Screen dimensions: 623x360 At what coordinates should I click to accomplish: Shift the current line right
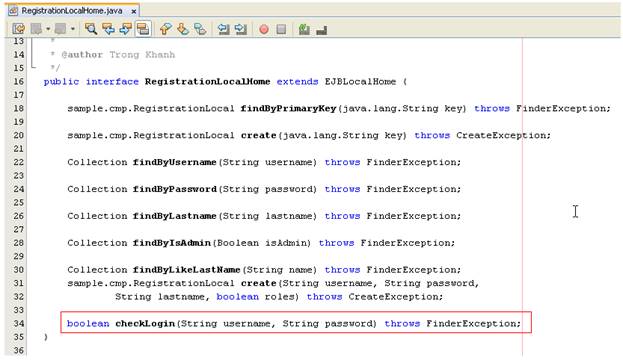(x=241, y=29)
